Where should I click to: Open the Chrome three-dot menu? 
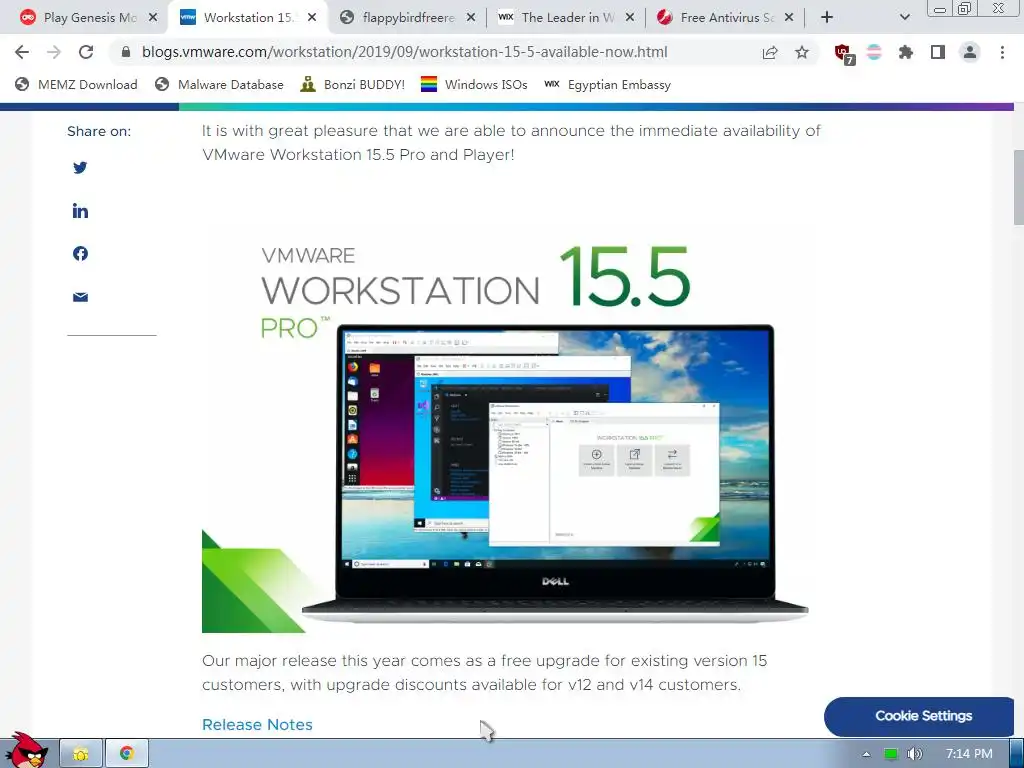tap(1002, 52)
